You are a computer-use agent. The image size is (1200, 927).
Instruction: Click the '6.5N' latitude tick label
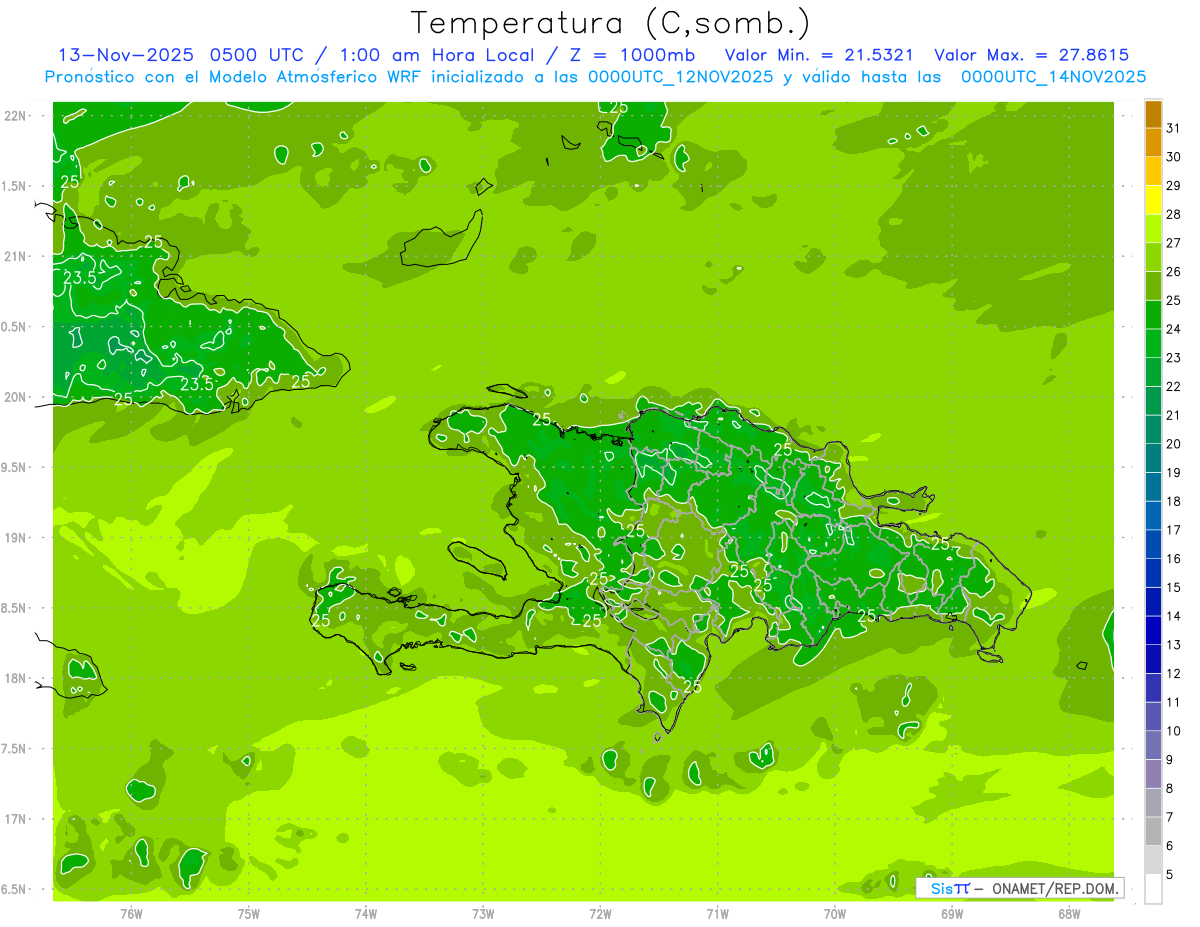14,890
